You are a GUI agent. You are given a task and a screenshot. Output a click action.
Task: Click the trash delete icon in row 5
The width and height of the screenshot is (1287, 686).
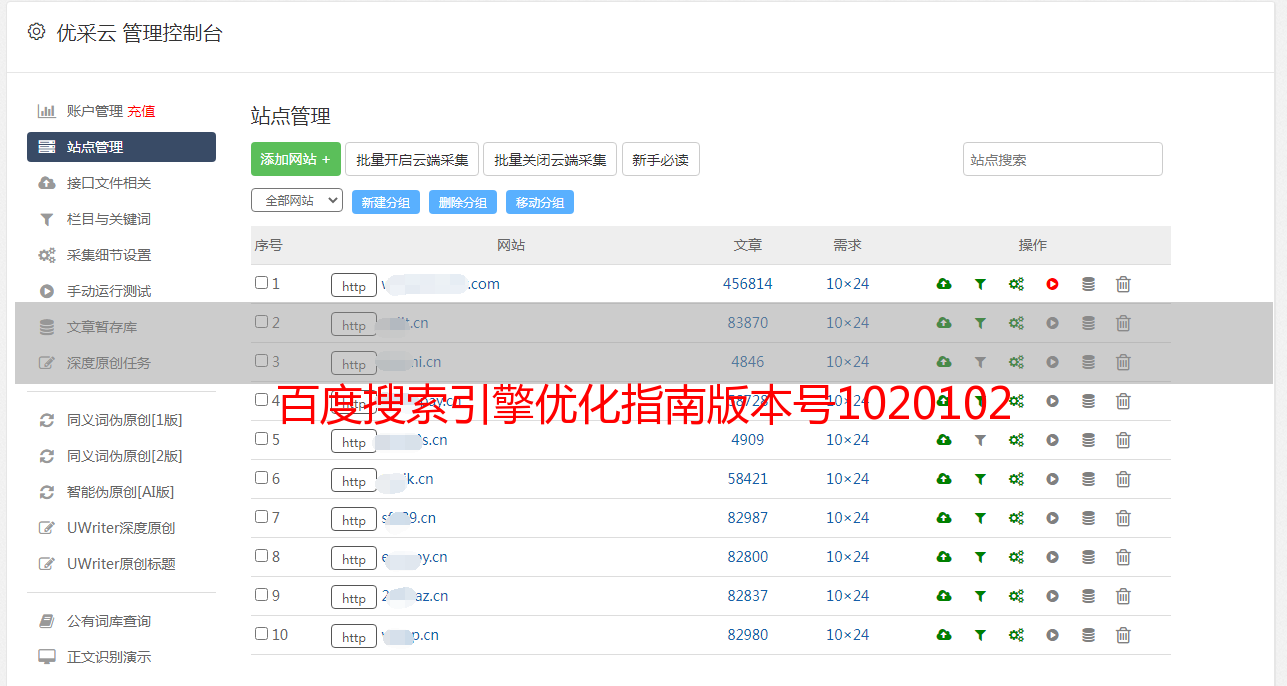click(1123, 440)
